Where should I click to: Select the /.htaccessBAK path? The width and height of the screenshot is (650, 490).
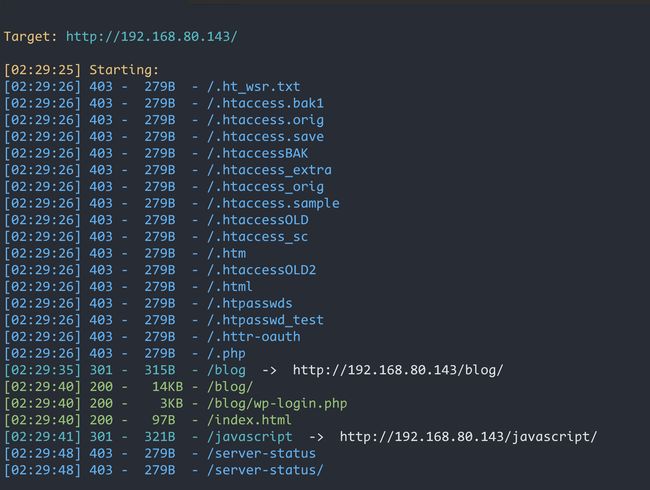(x=258, y=153)
